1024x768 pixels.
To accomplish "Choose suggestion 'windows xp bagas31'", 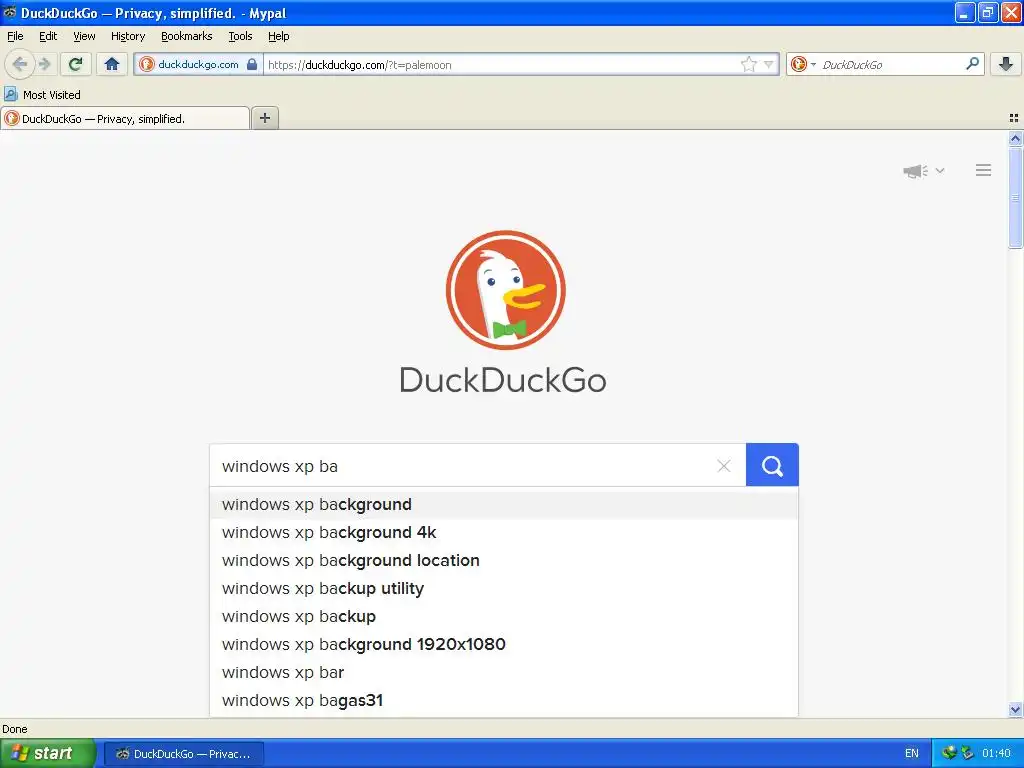I will click(x=504, y=701).
